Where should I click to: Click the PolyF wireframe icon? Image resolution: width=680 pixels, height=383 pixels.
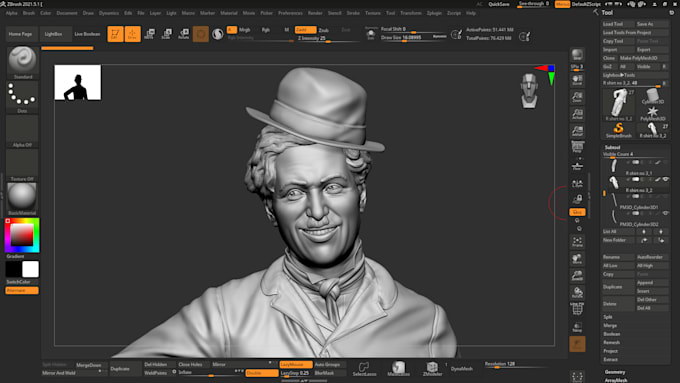pyautogui.click(x=577, y=309)
